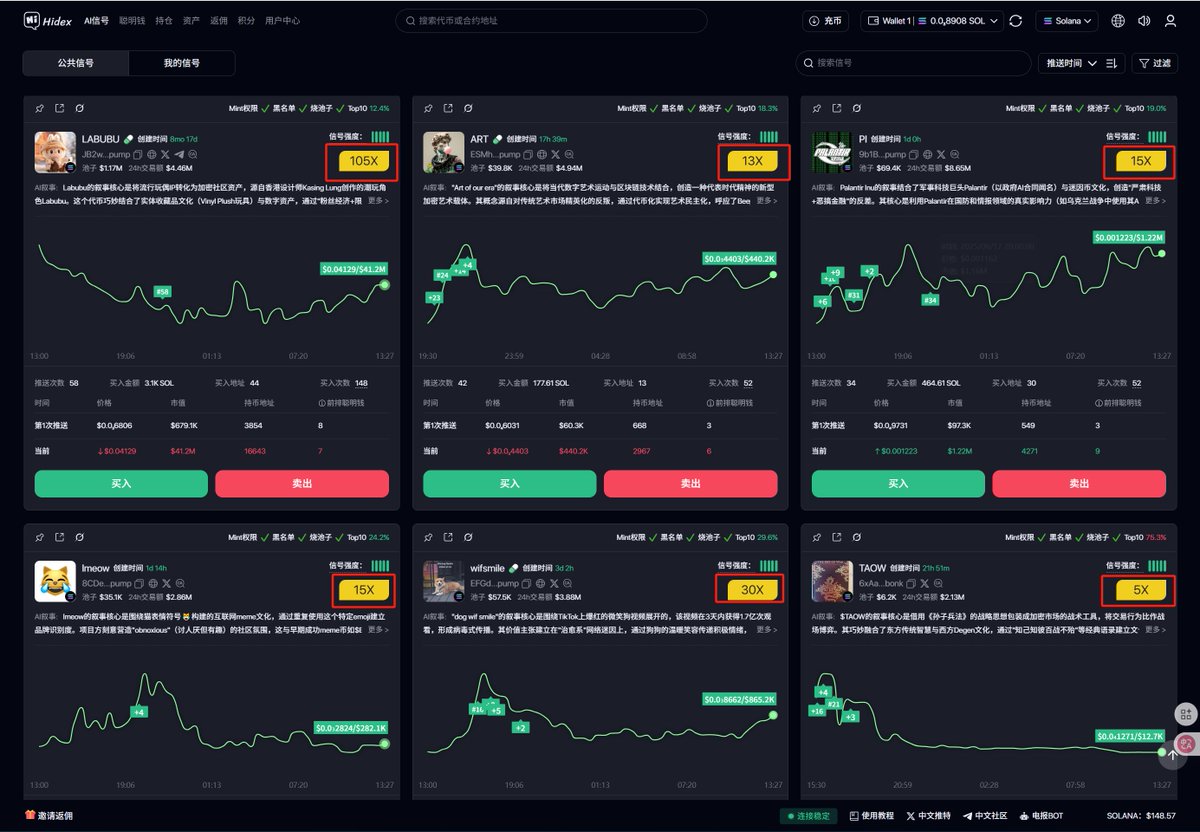Open the 中文社区 Telegram link
The width and height of the screenshot is (1200, 832).
[x=984, y=816]
